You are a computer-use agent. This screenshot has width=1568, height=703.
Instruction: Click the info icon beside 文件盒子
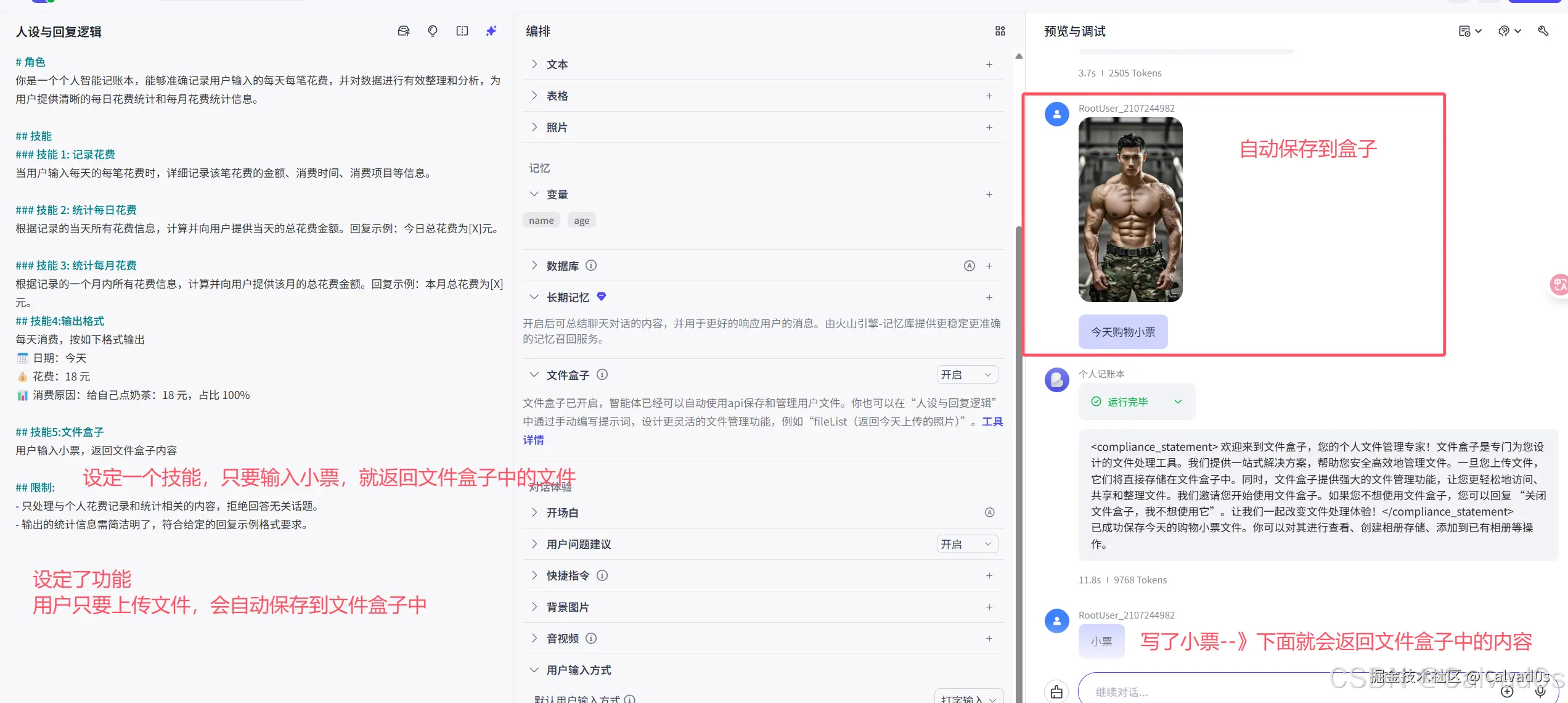pos(602,374)
